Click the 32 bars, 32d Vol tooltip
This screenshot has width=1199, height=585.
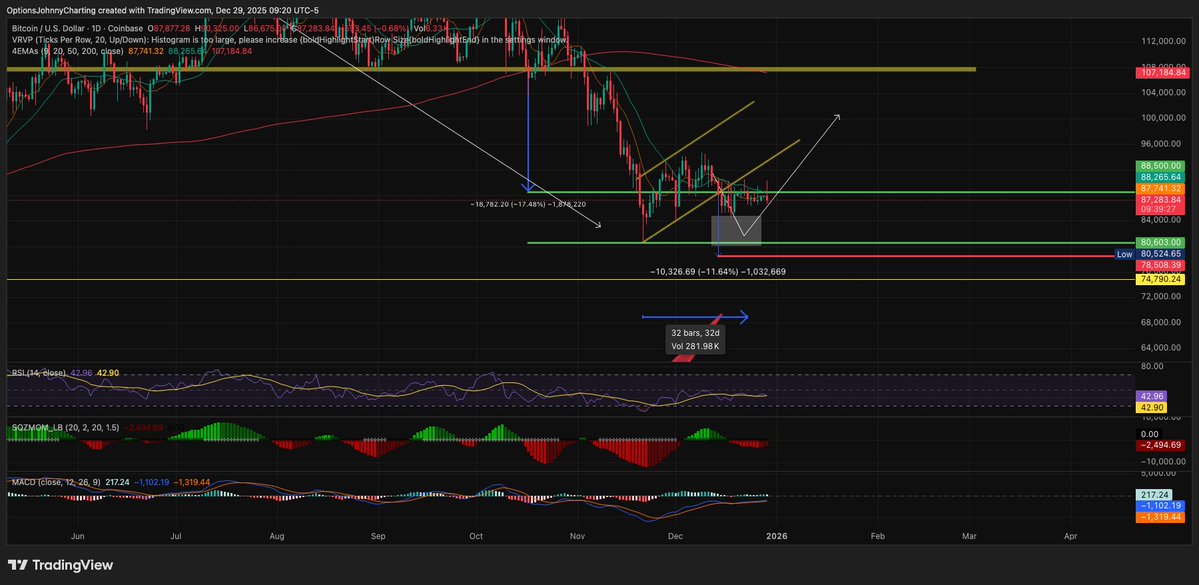[x=695, y=340]
